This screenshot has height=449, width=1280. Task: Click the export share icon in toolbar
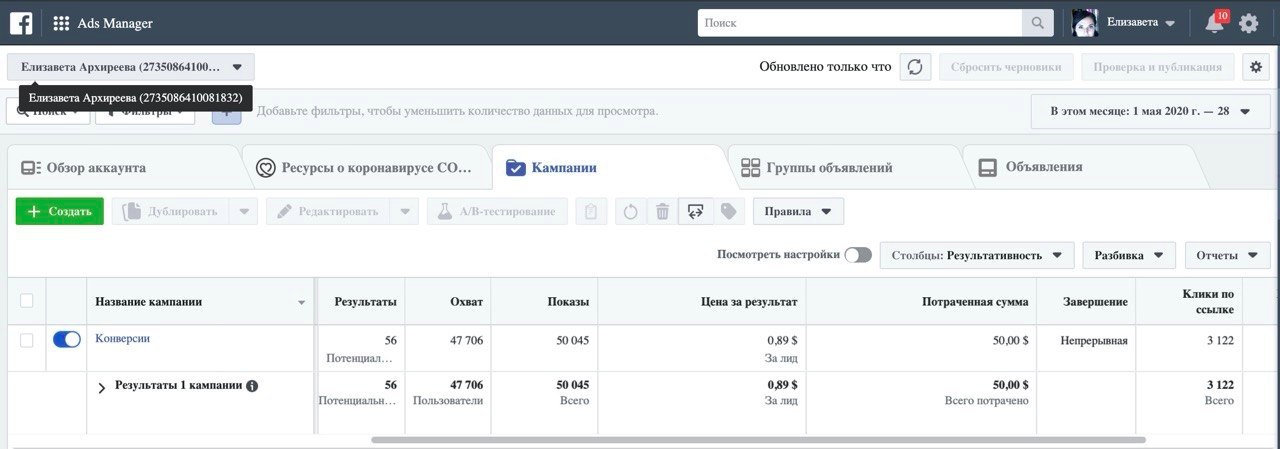point(695,211)
